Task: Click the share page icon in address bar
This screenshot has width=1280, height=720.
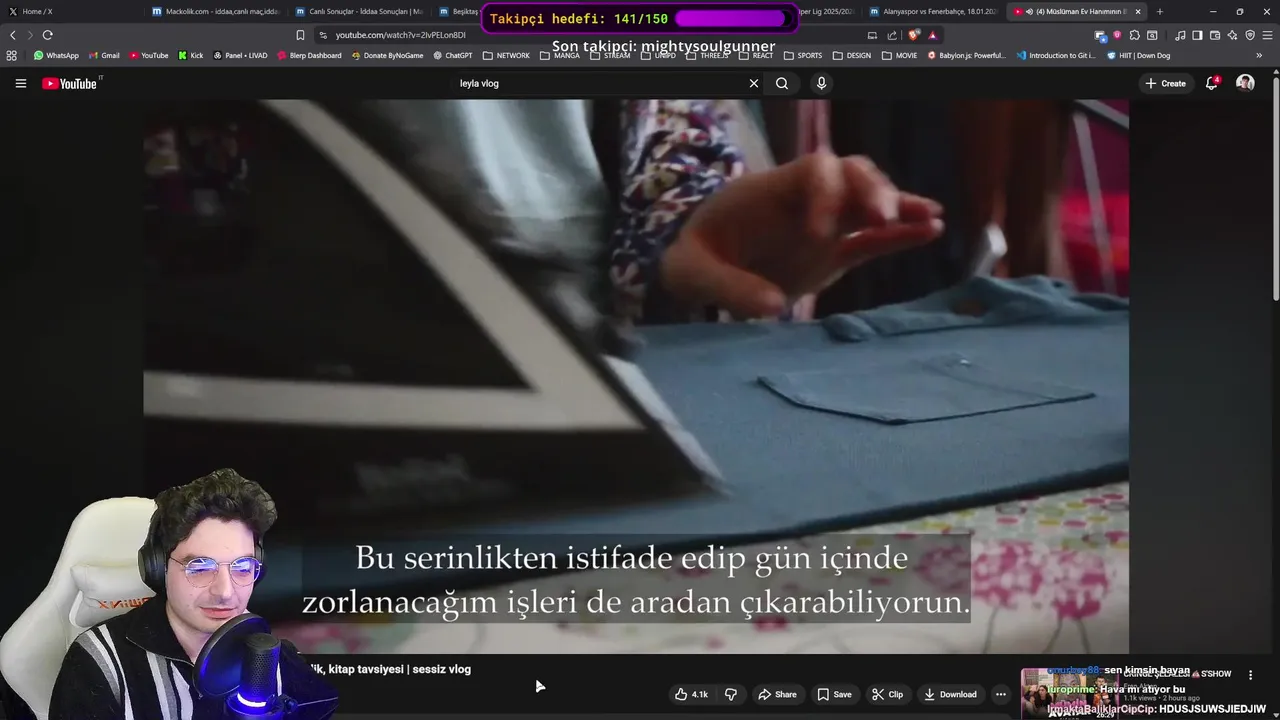Action: click(x=892, y=35)
